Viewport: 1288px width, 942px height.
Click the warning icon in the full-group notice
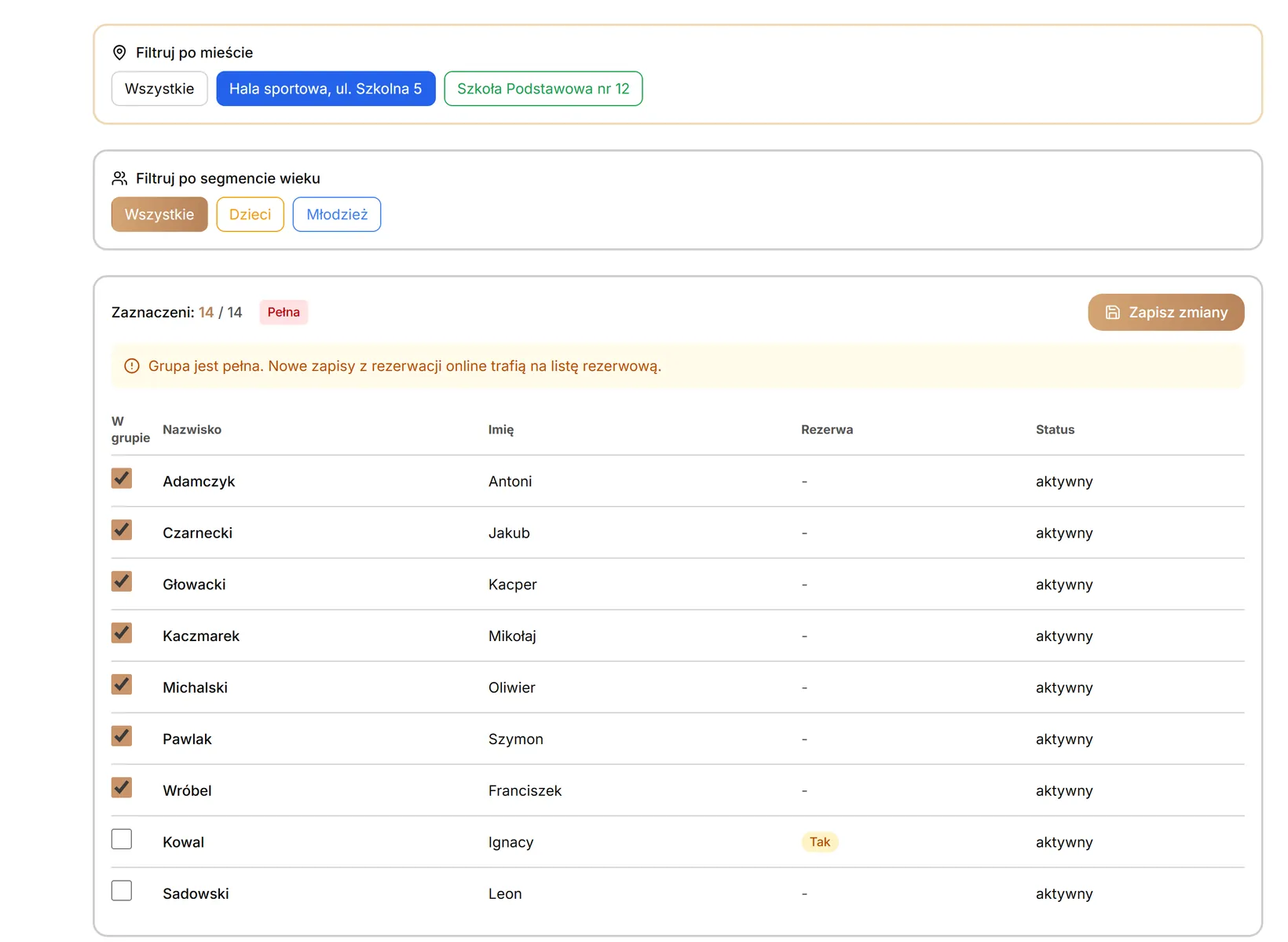tap(132, 366)
